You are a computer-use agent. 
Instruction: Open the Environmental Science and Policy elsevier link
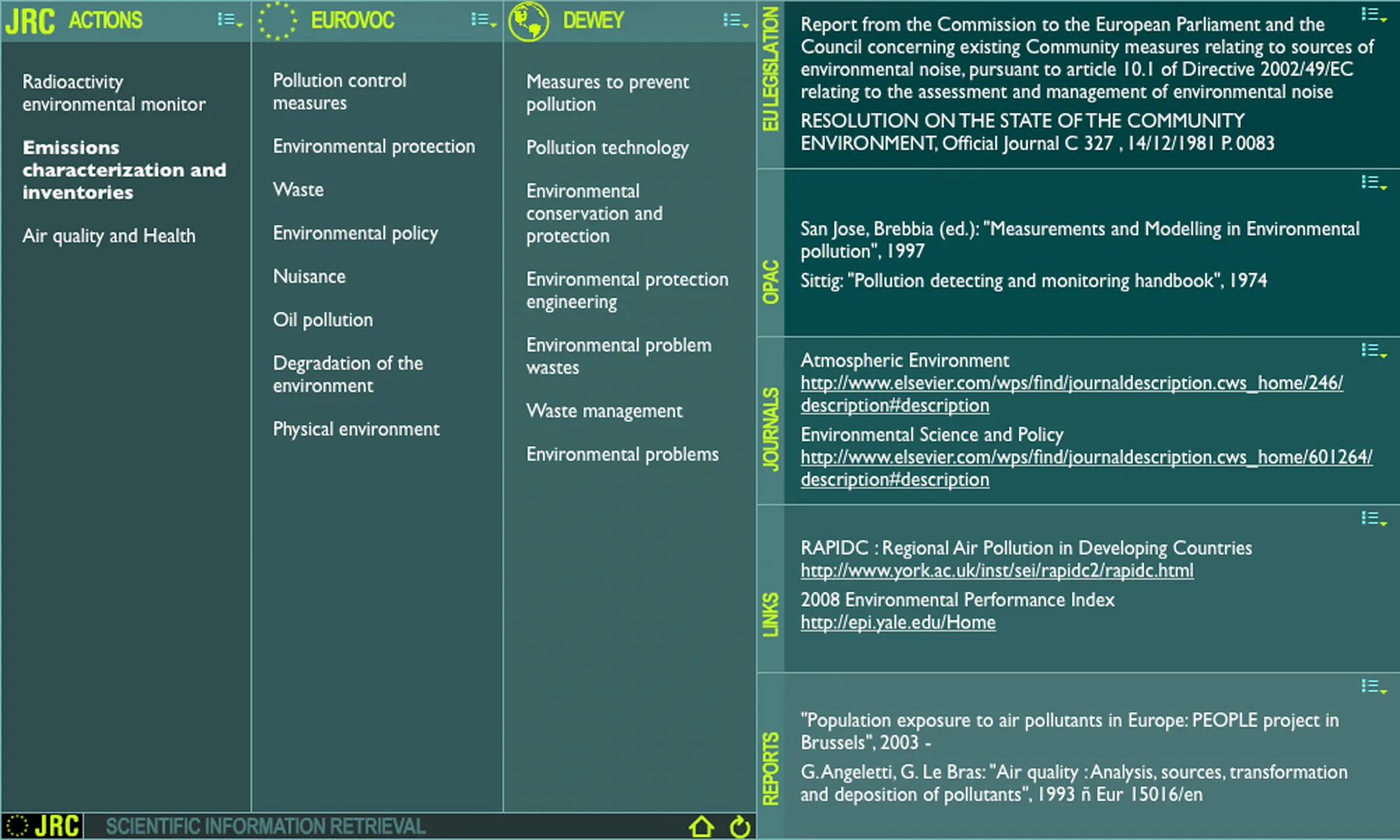(1086, 468)
